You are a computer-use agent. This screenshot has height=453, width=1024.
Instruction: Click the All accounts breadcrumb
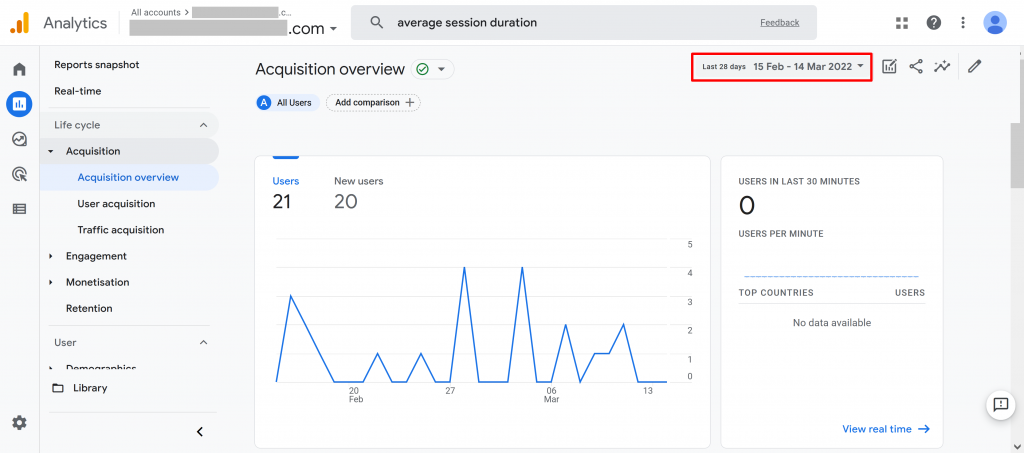tap(156, 12)
